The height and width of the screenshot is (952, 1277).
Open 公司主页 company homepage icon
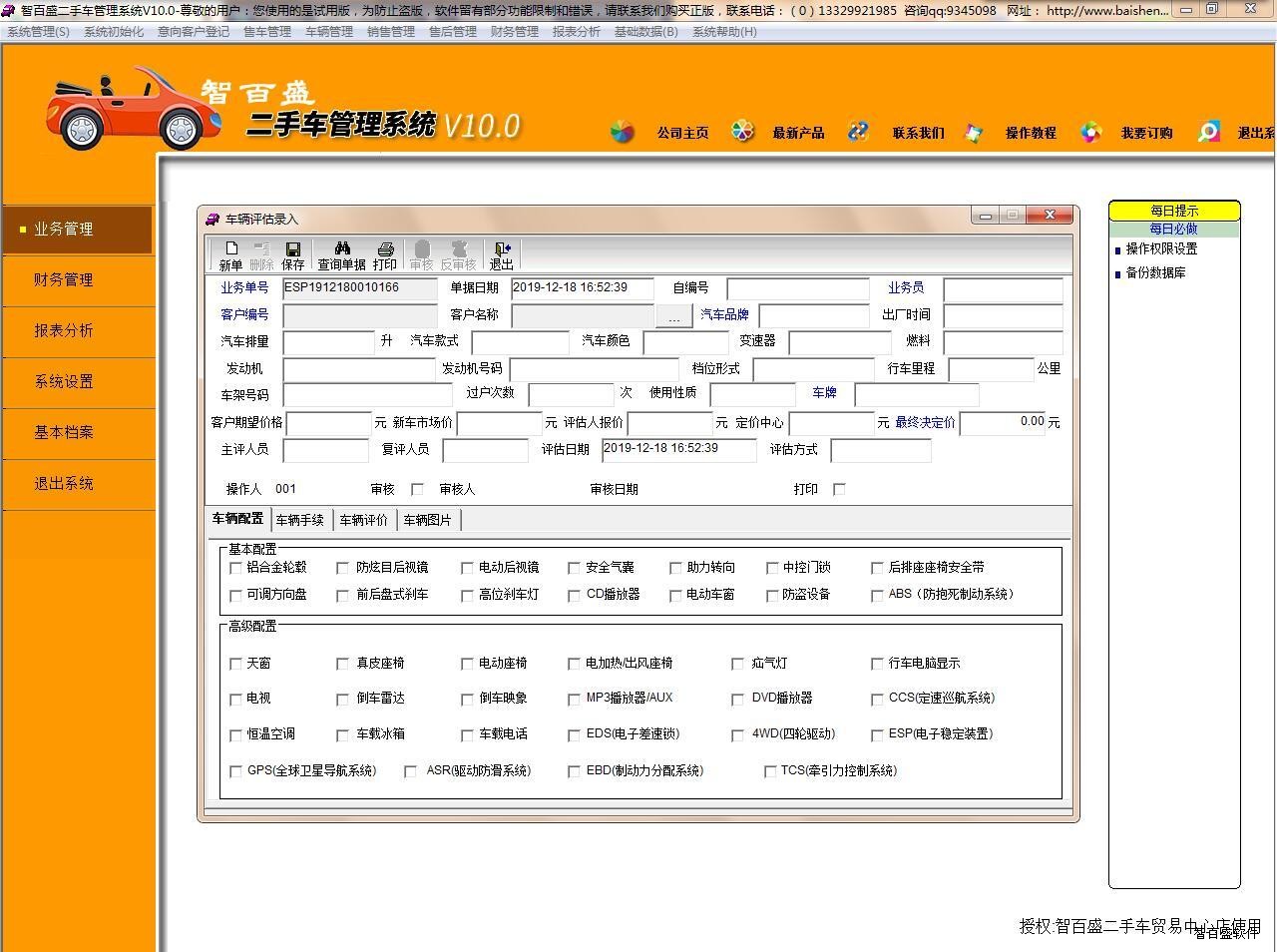pos(623,132)
